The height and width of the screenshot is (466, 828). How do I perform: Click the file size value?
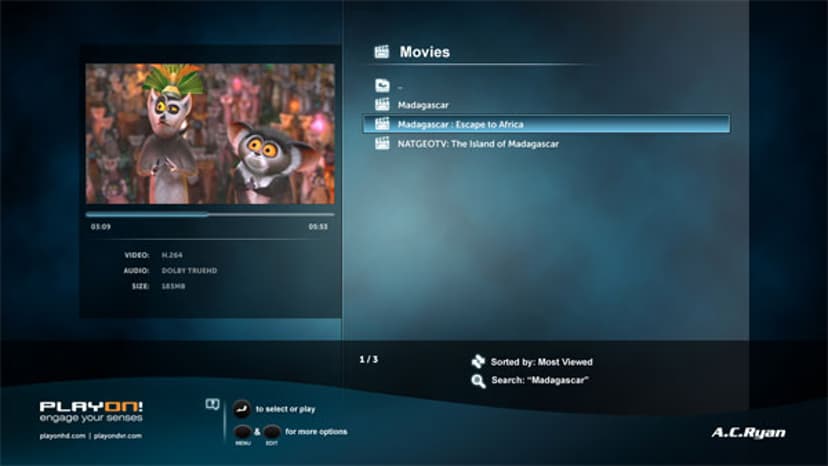pos(173,286)
